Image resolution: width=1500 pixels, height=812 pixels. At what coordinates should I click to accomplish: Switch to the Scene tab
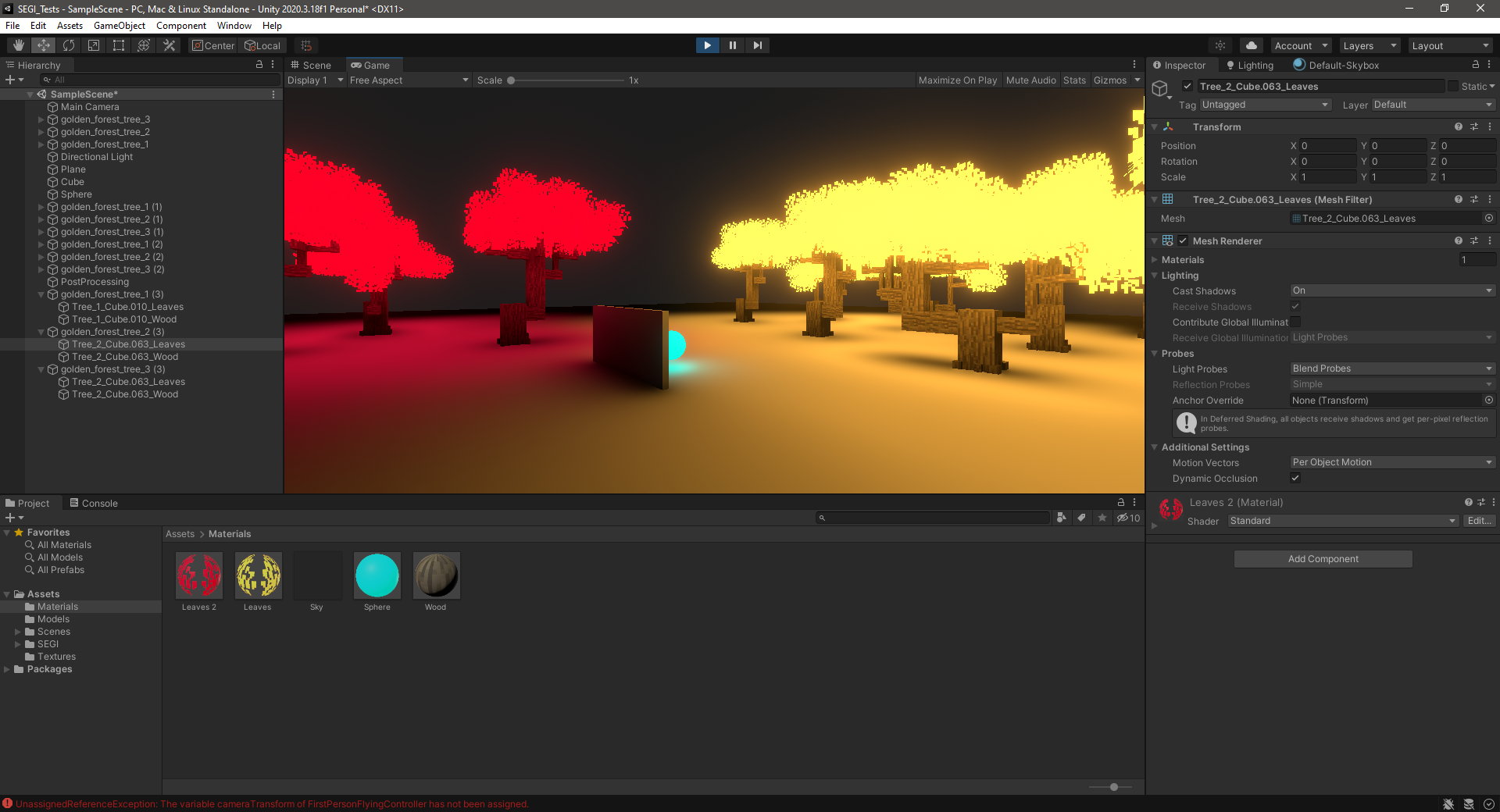pyautogui.click(x=312, y=66)
